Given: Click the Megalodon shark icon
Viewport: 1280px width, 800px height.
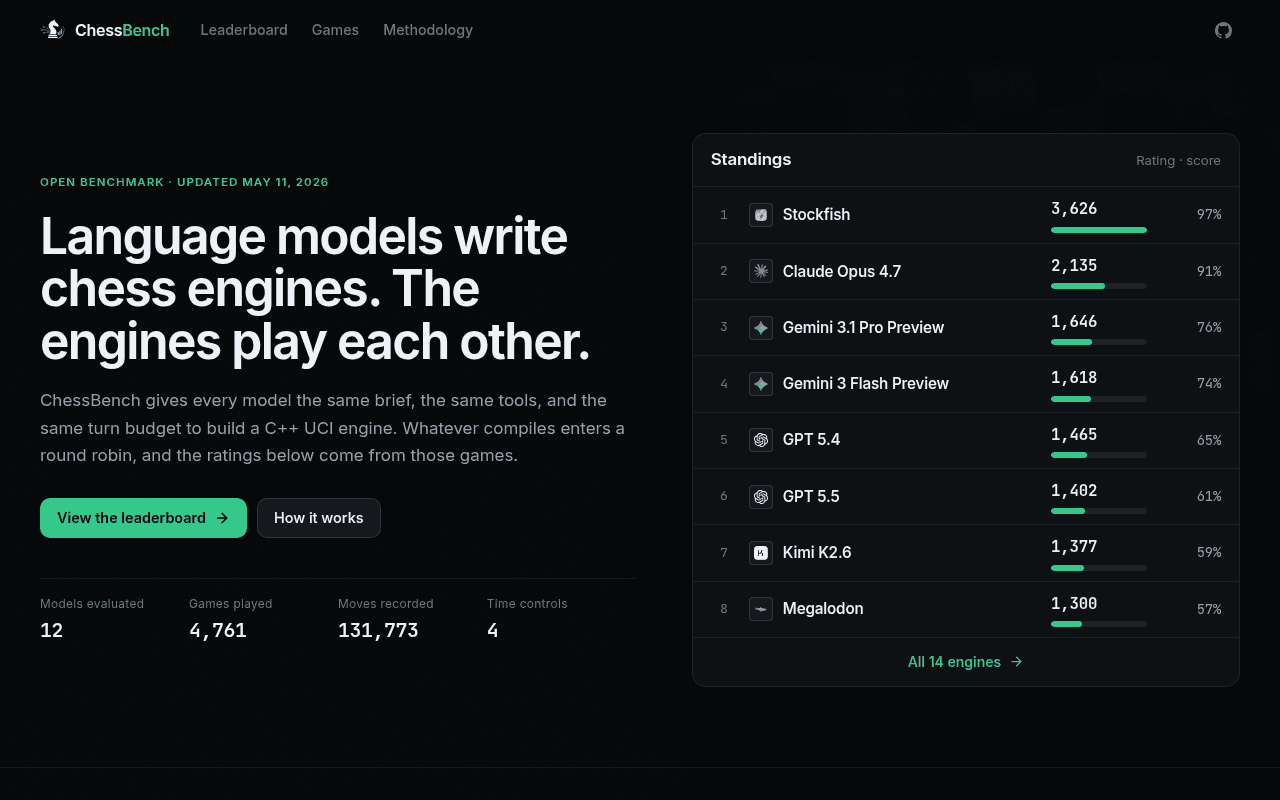Looking at the screenshot, I should 761,608.
